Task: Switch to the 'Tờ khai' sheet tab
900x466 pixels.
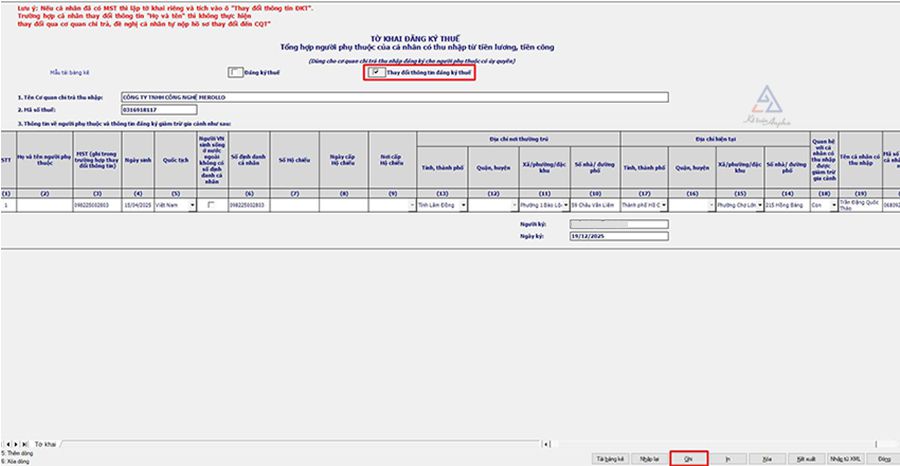Action: [x=45, y=443]
